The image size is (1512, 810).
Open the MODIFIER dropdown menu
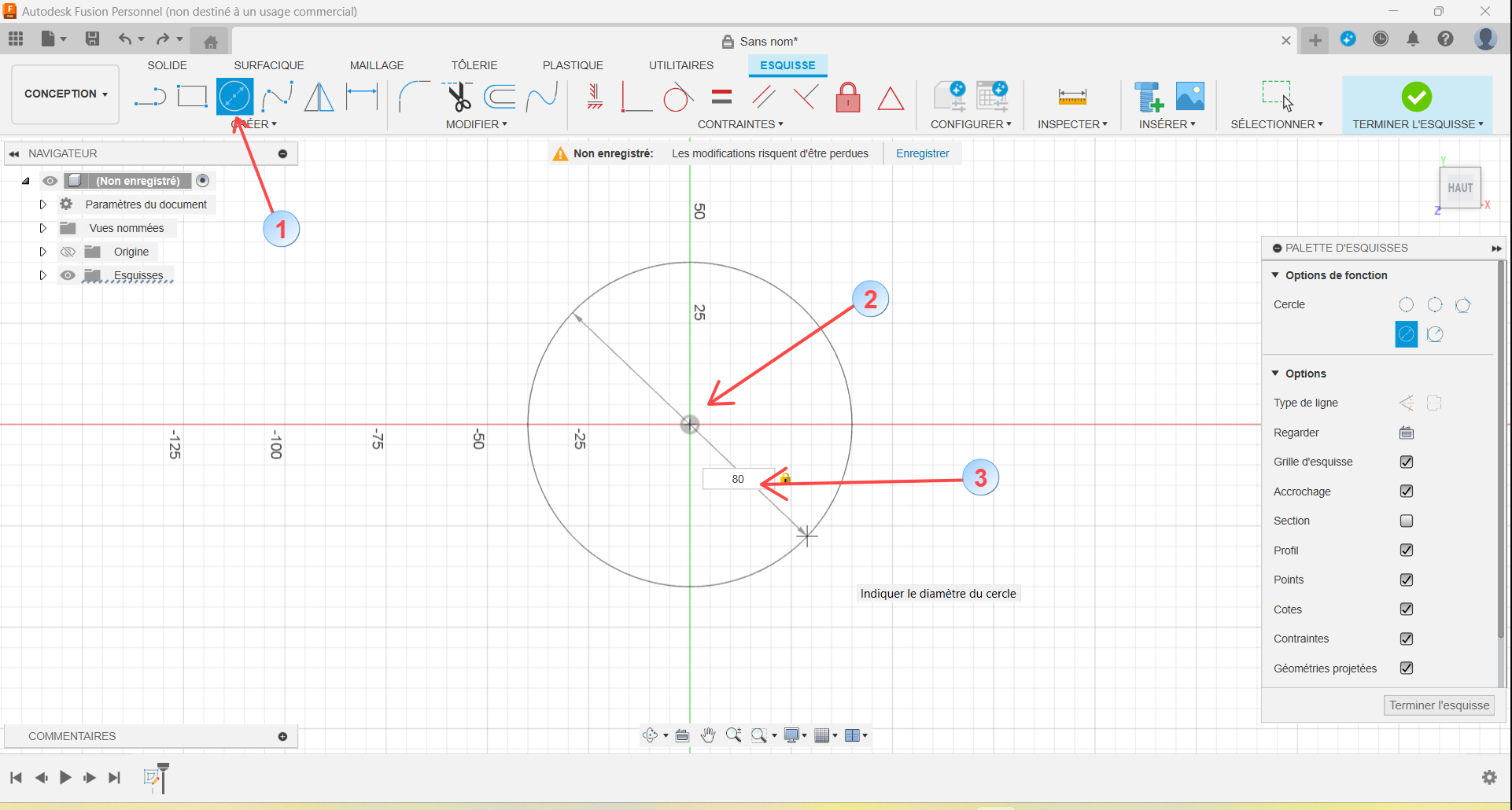[477, 124]
